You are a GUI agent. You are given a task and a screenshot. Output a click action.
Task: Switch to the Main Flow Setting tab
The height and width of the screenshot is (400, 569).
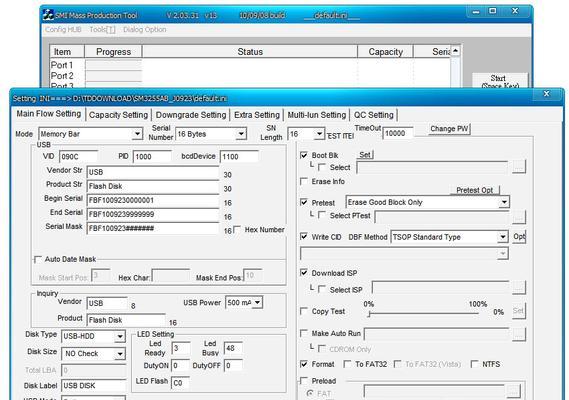(49, 114)
